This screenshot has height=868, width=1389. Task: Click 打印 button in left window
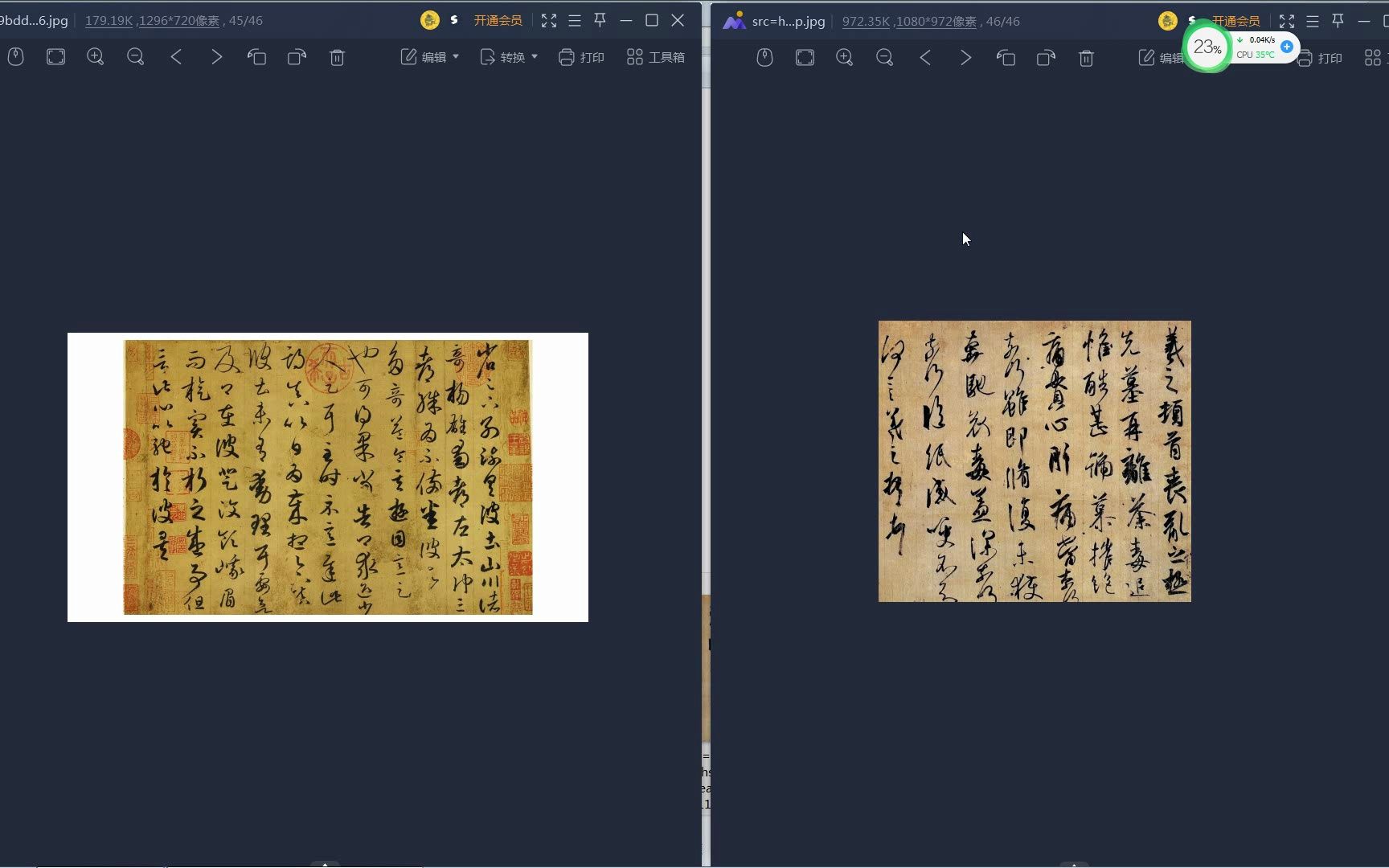581,57
